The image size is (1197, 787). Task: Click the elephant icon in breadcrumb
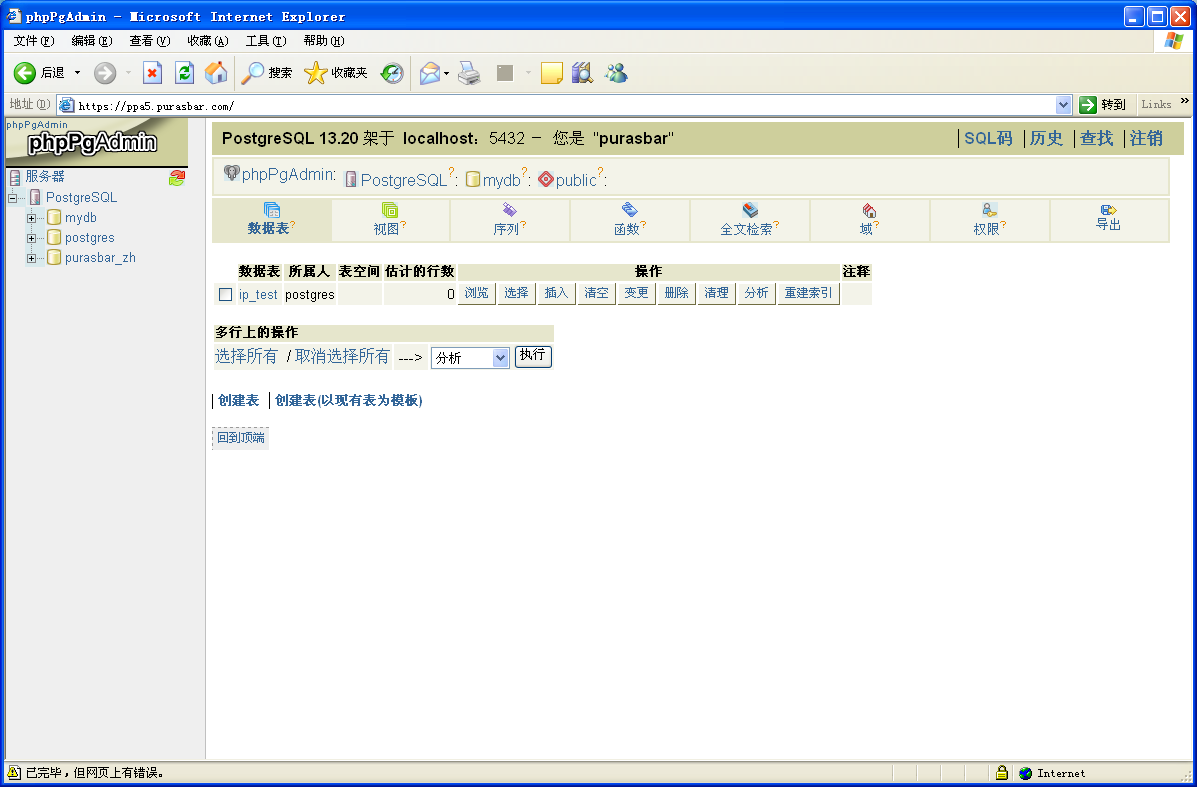coord(231,173)
